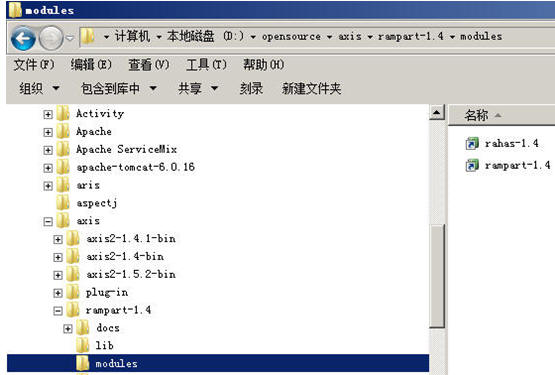
Task: Open dropdown arrow after rampart-1.4 in path
Action: click(452, 37)
